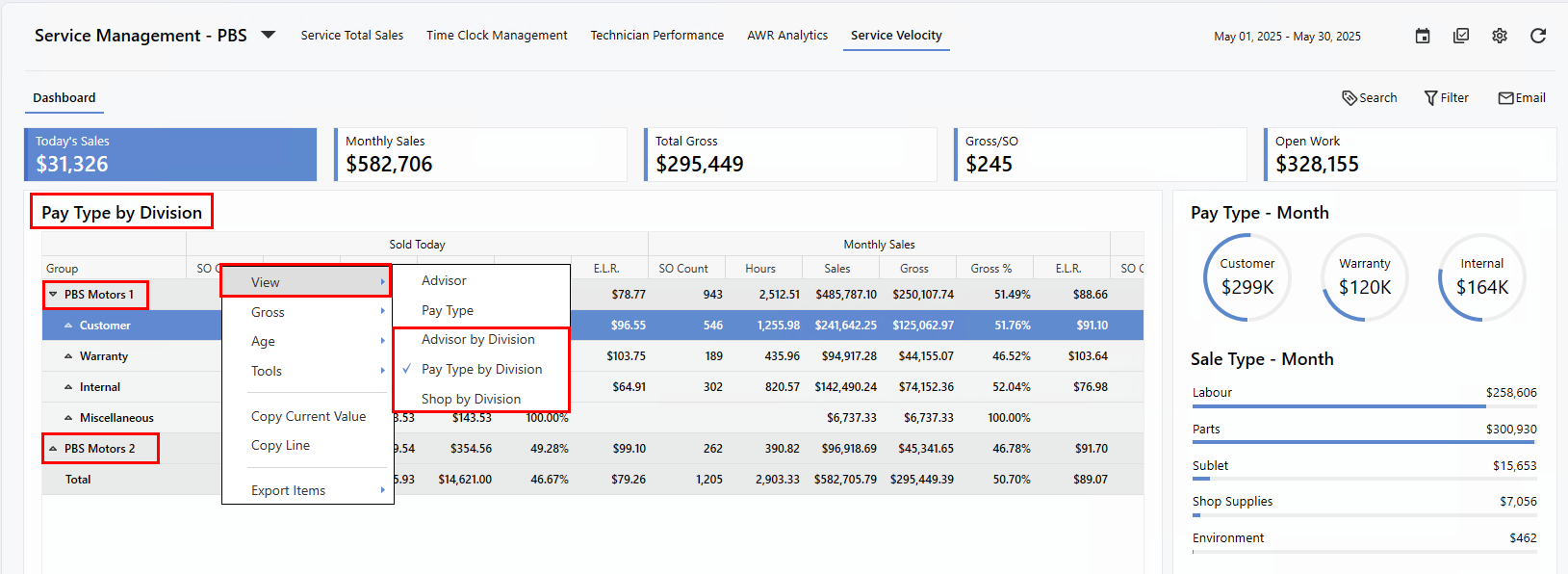
Task: Switch to Technician Performance tab
Action: 656,35
